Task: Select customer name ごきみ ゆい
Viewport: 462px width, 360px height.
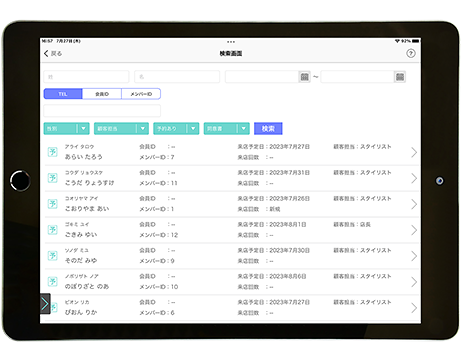Action: point(81,235)
